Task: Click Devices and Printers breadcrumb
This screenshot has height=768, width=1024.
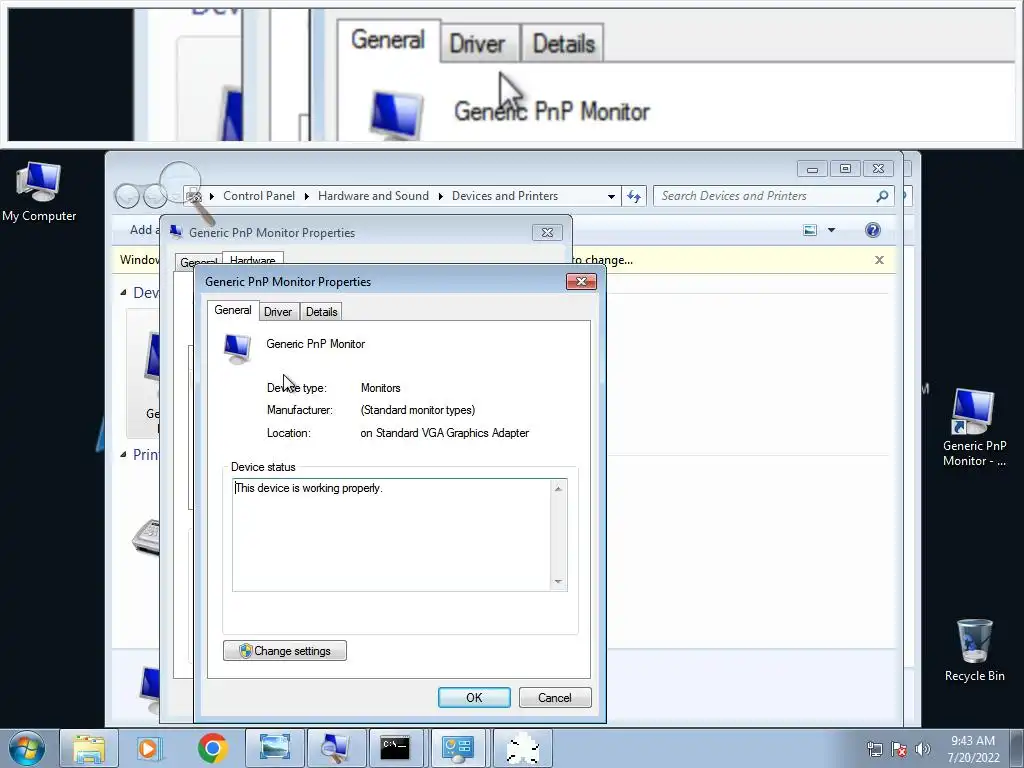Action: coord(505,196)
